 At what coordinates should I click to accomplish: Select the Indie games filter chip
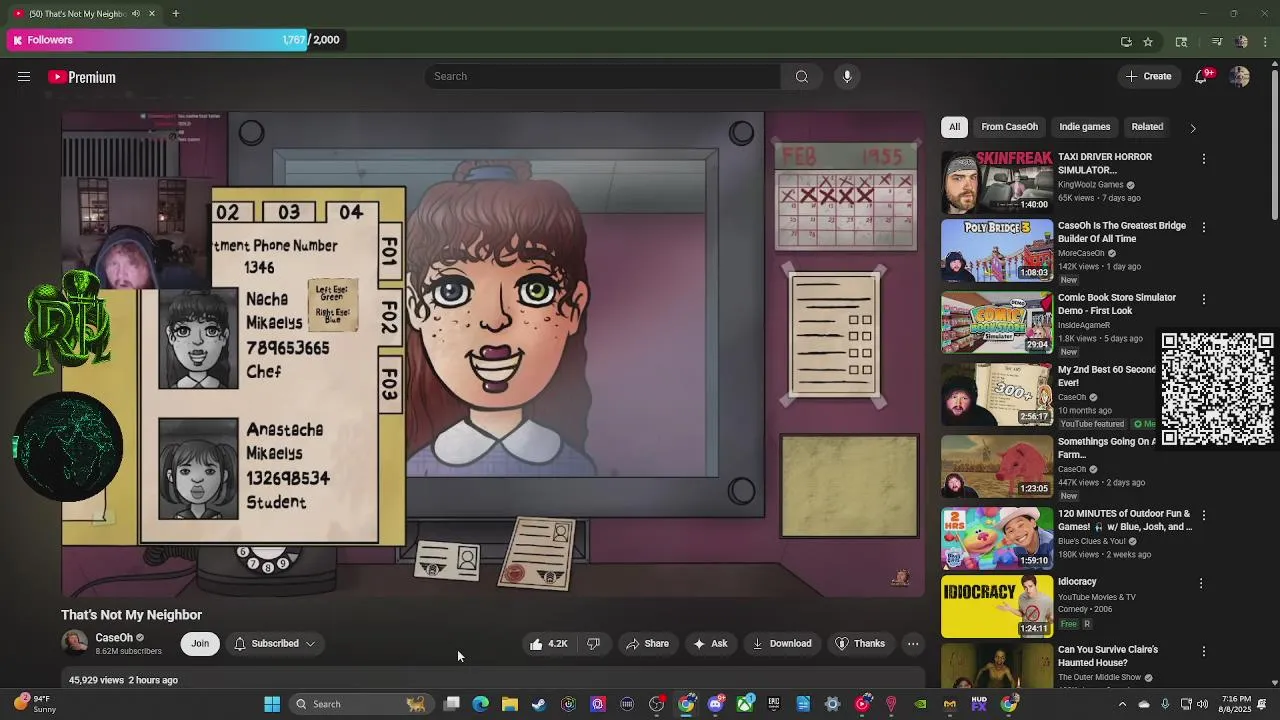(1085, 127)
